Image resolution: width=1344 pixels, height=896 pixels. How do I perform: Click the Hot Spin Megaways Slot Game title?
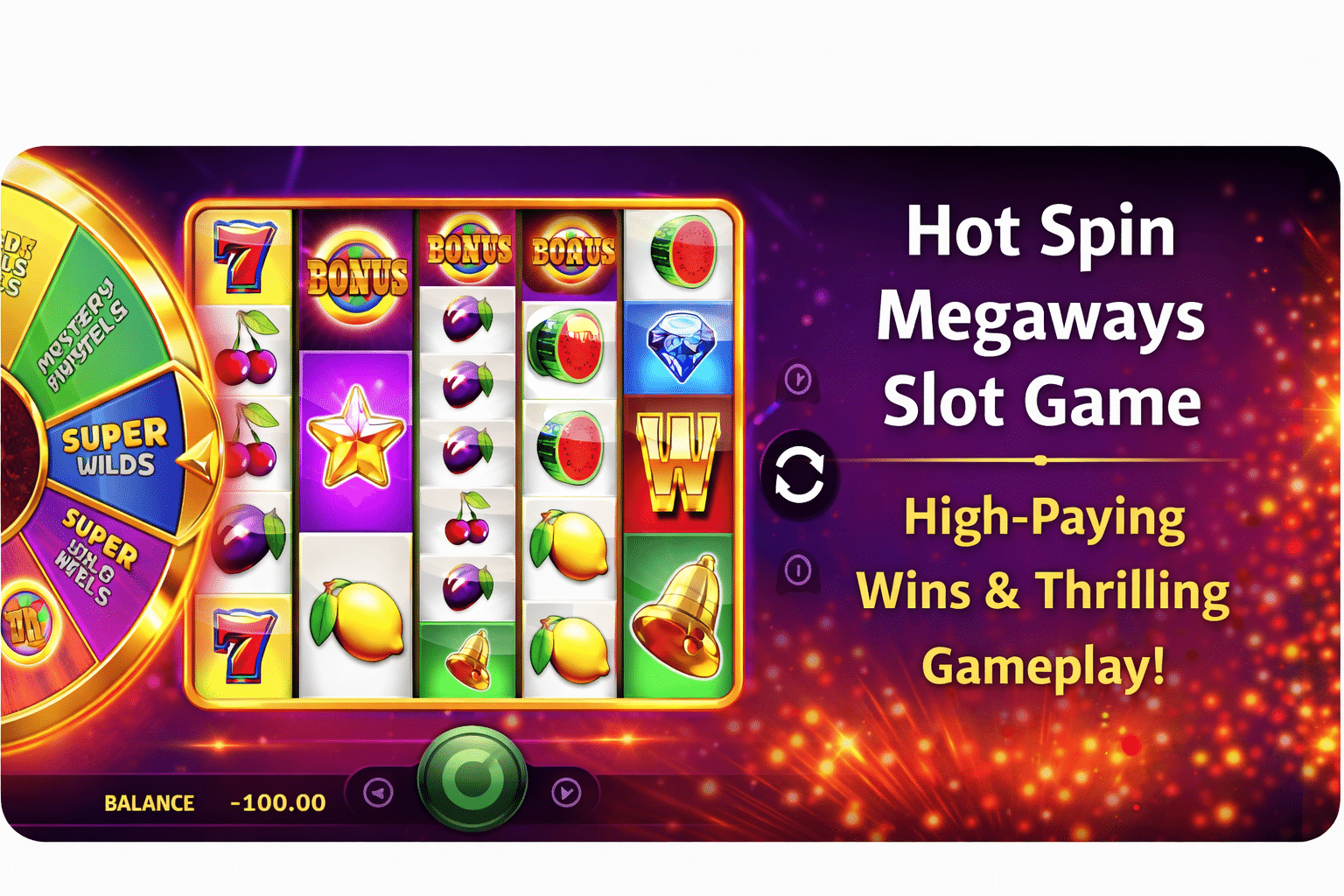(x=1041, y=317)
